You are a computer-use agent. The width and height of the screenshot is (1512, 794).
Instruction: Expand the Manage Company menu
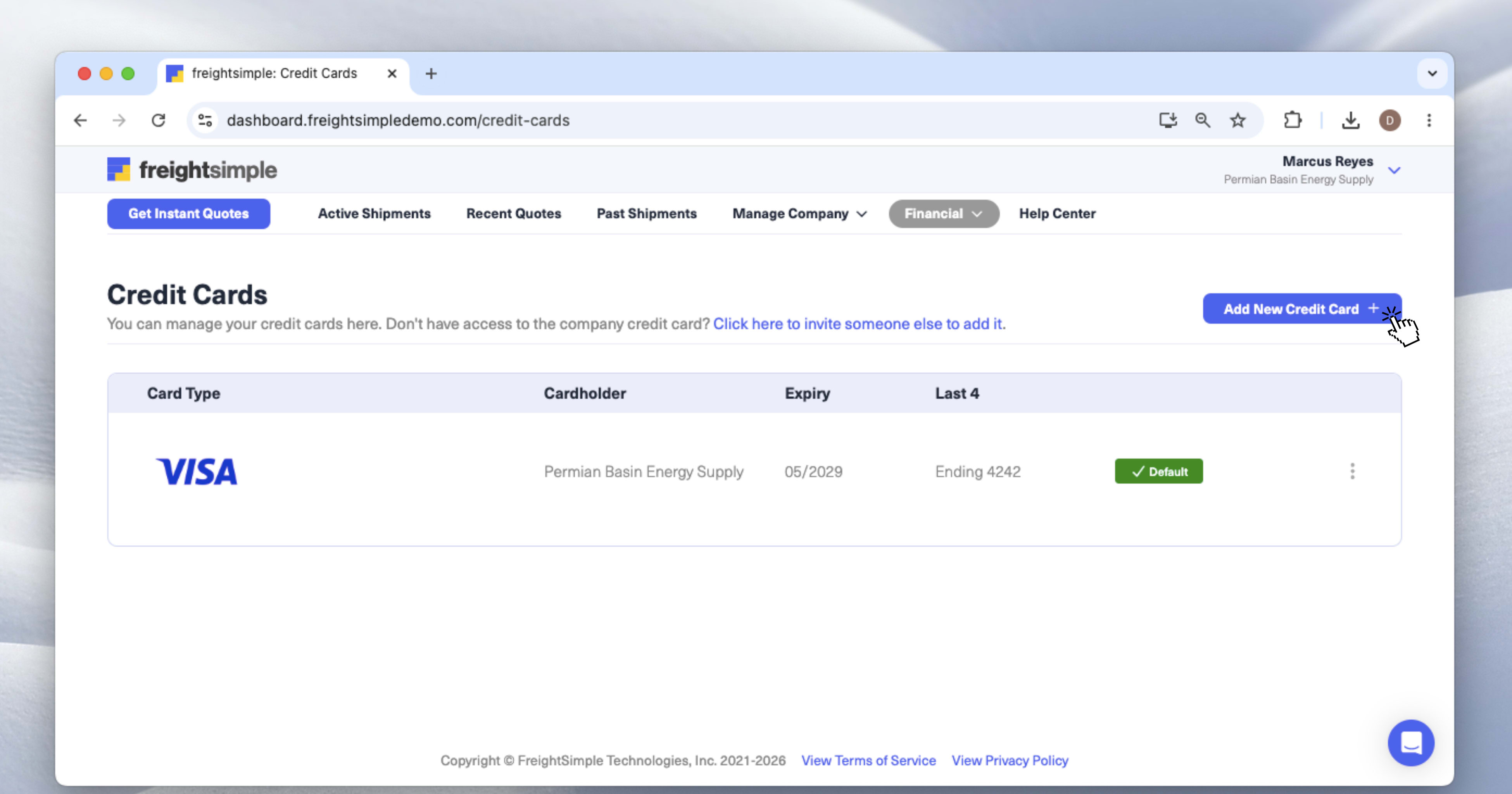coord(799,214)
